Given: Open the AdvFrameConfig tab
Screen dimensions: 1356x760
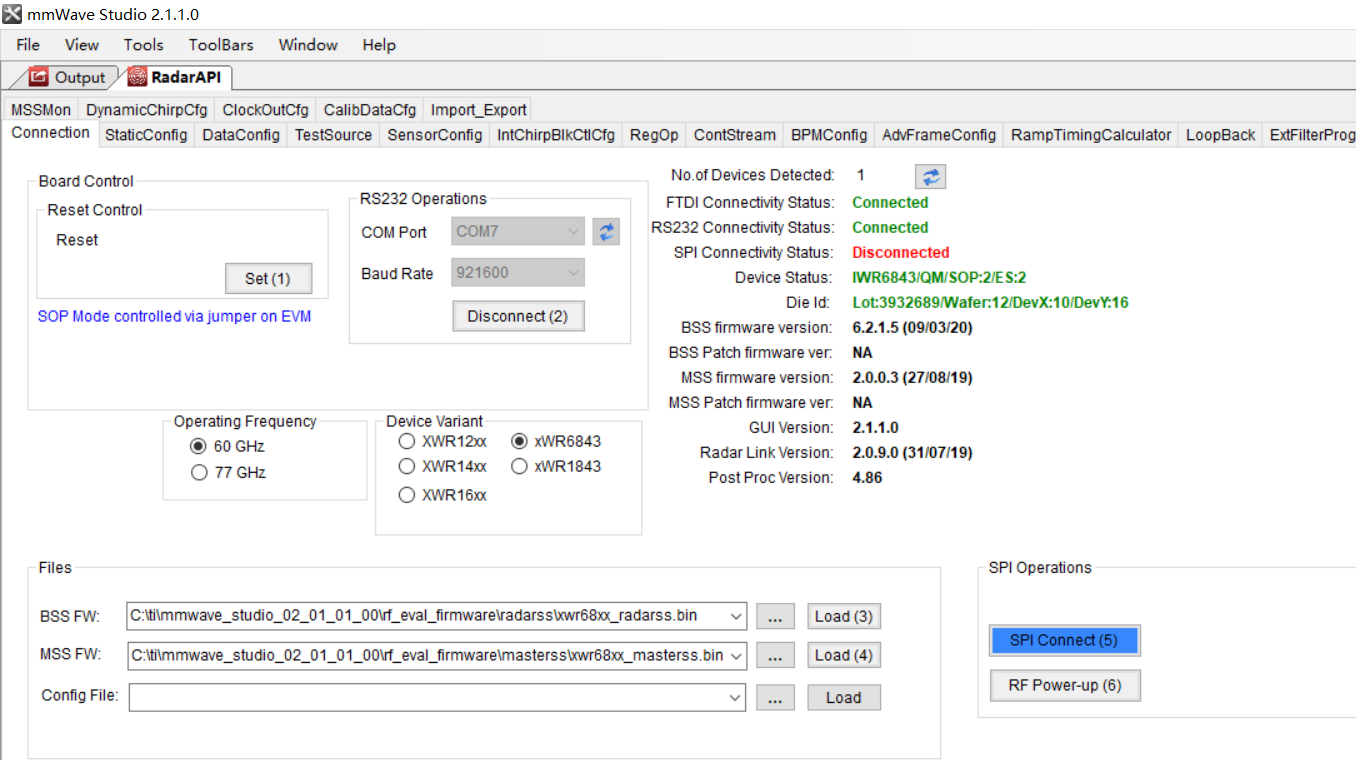Looking at the screenshot, I should (939, 135).
